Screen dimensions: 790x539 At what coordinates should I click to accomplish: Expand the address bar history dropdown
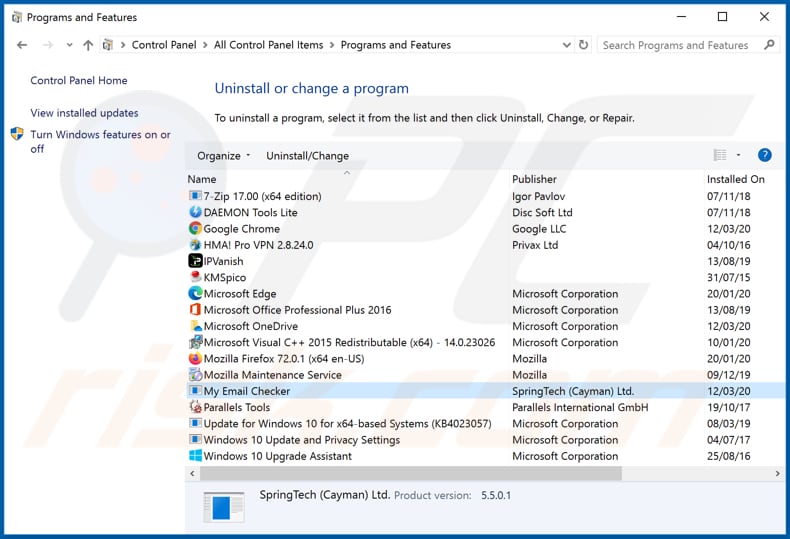pyautogui.click(x=566, y=45)
